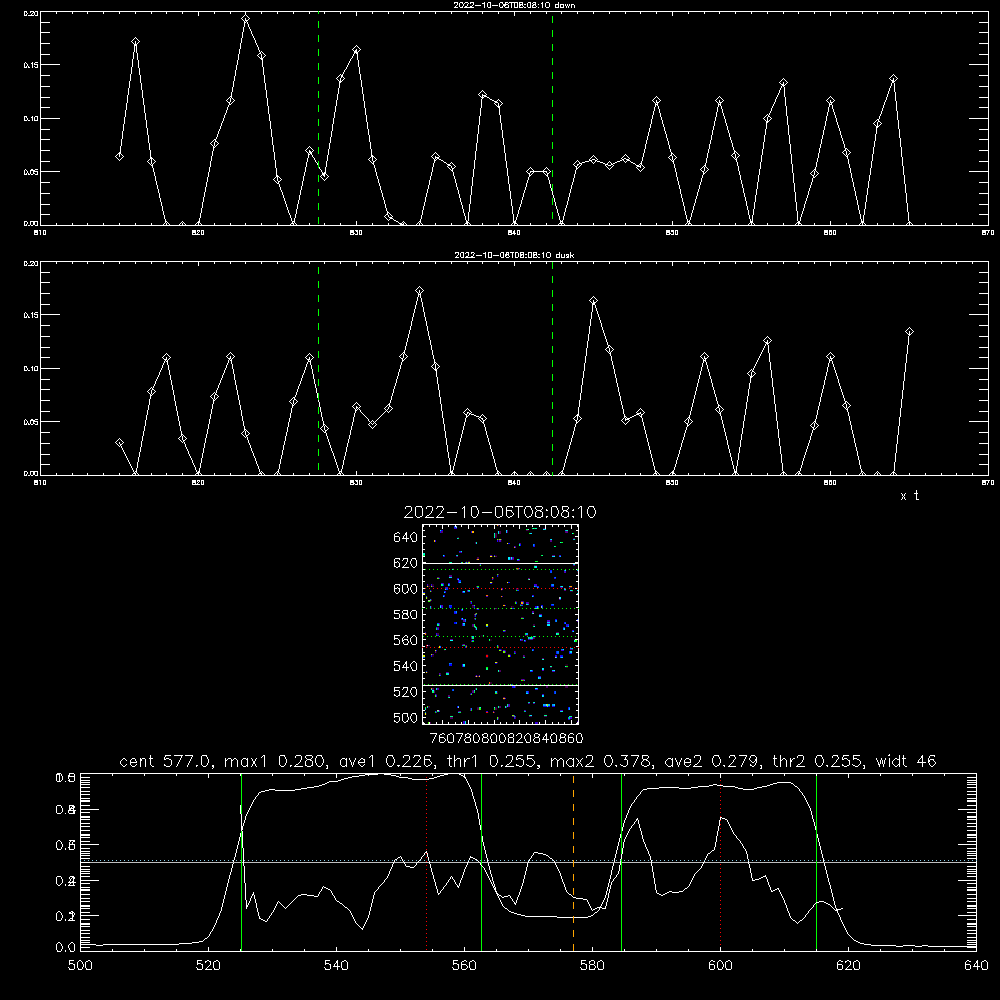Click the '840' x-axis label of dawn plot
The width and height of the screenshot is (1000, 1000).
click(514, 233)
